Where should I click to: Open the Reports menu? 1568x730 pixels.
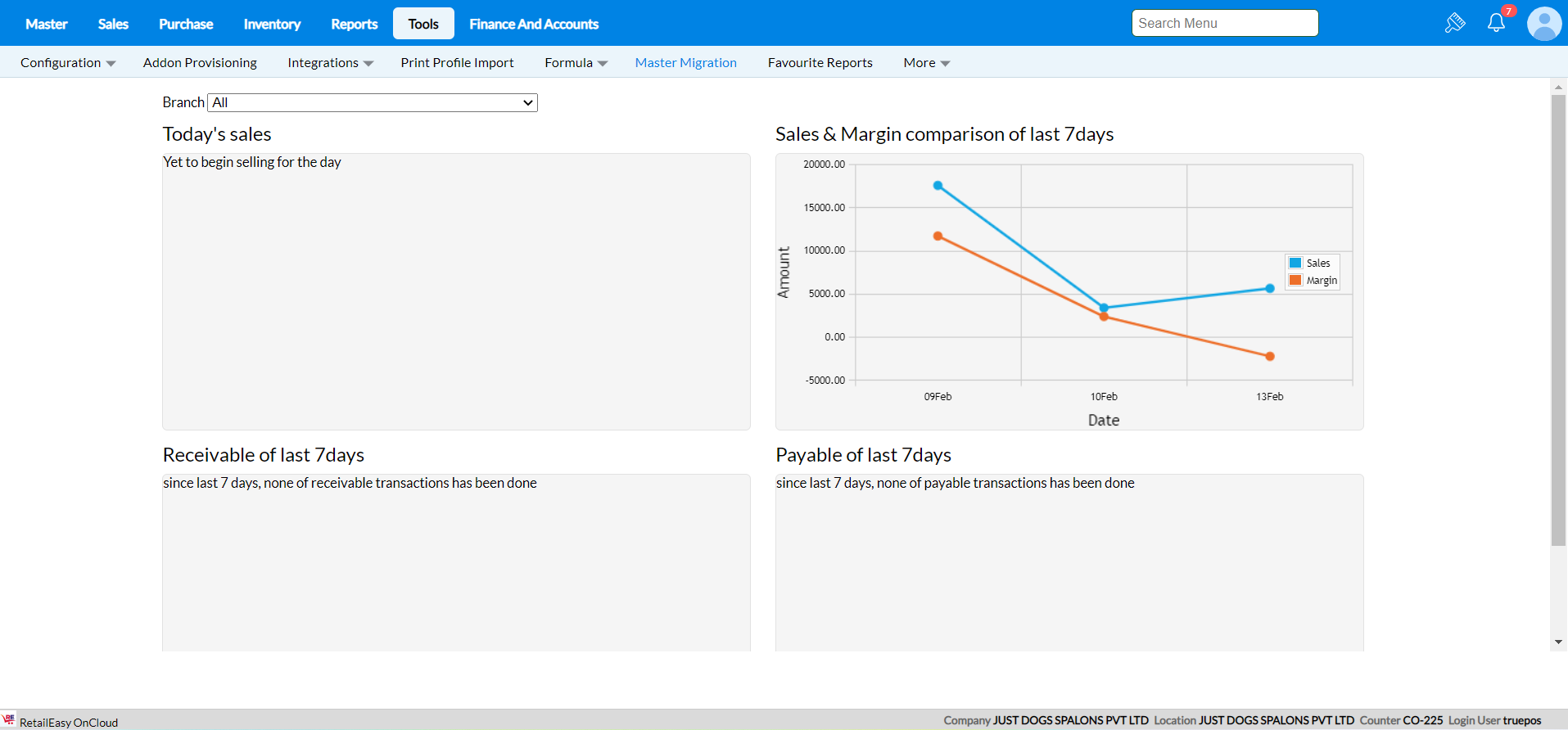[x=354, y=25]
